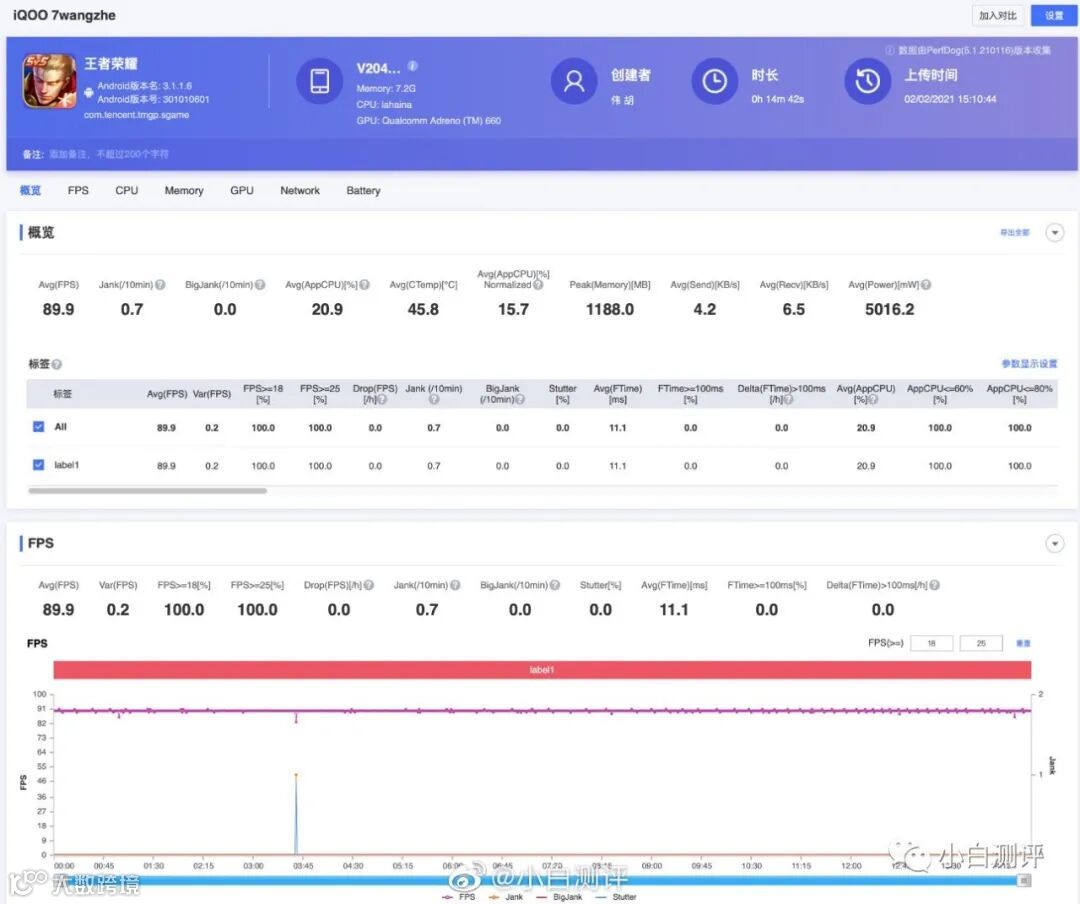Switch to the 概览 tab

tap(30, 190)
